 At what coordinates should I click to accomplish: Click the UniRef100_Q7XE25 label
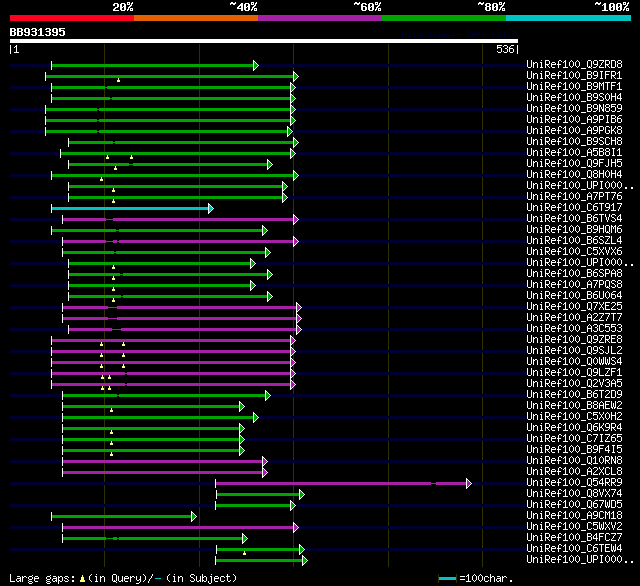tap(574, 307)
